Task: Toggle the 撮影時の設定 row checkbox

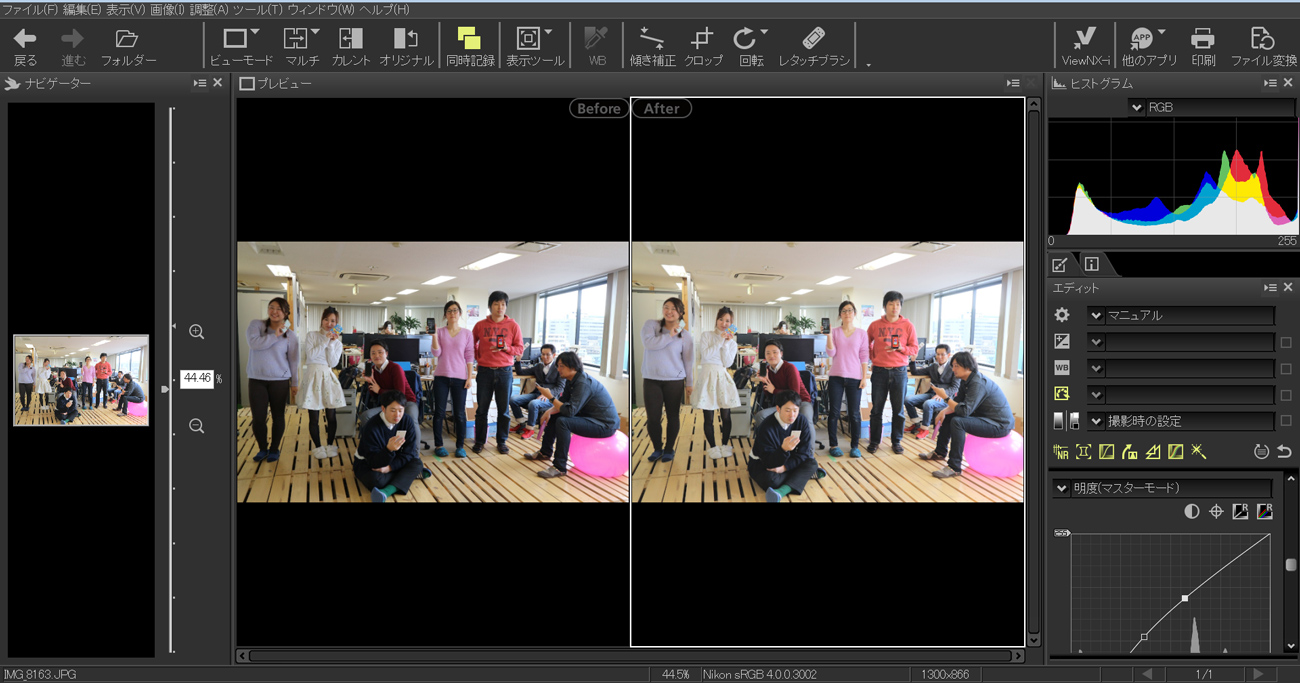Action: click(1286, 421)
